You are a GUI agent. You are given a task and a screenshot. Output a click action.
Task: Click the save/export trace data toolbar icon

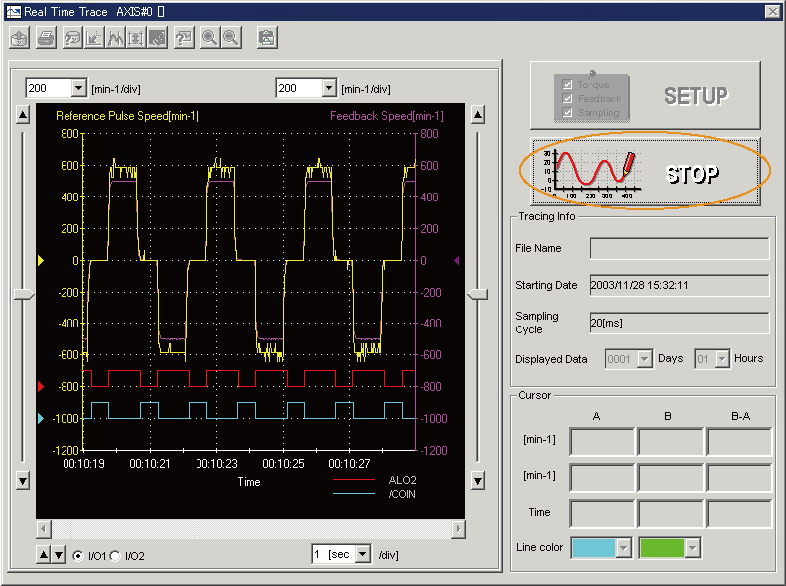[x=20, y=38]
